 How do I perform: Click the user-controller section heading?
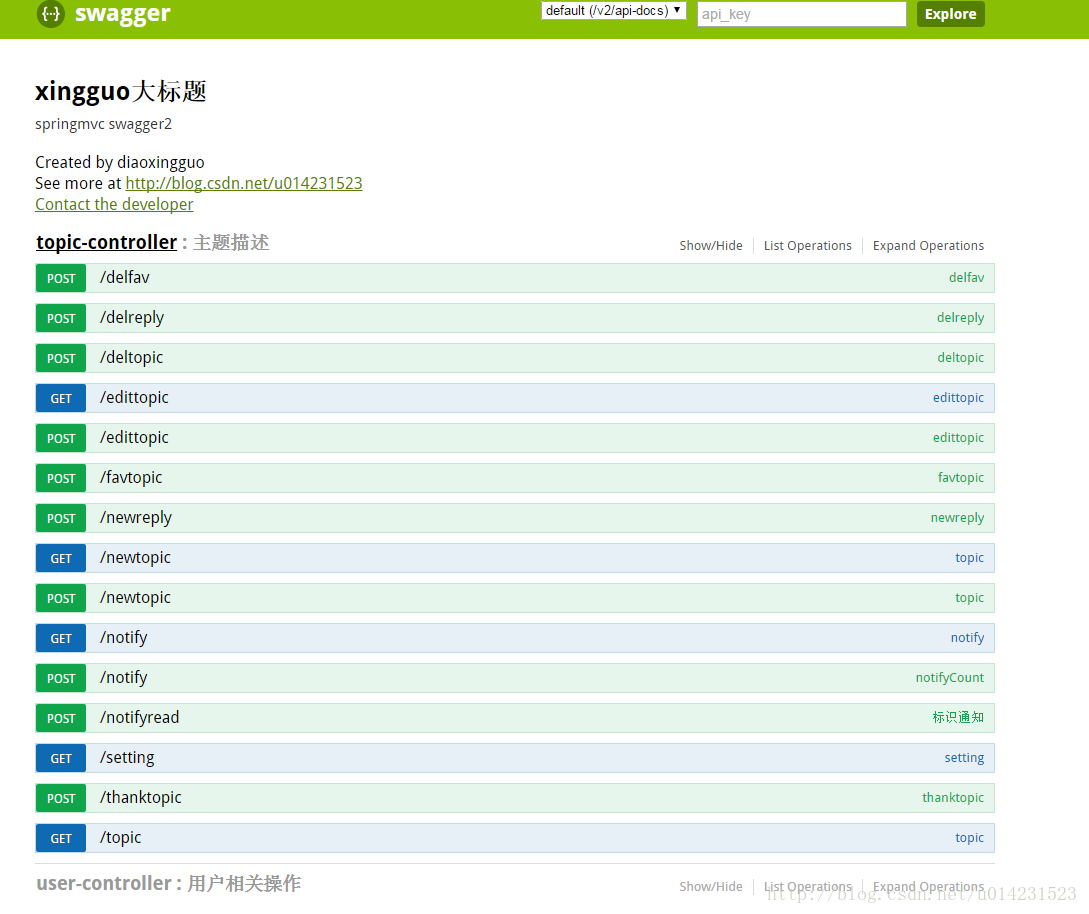106,883
